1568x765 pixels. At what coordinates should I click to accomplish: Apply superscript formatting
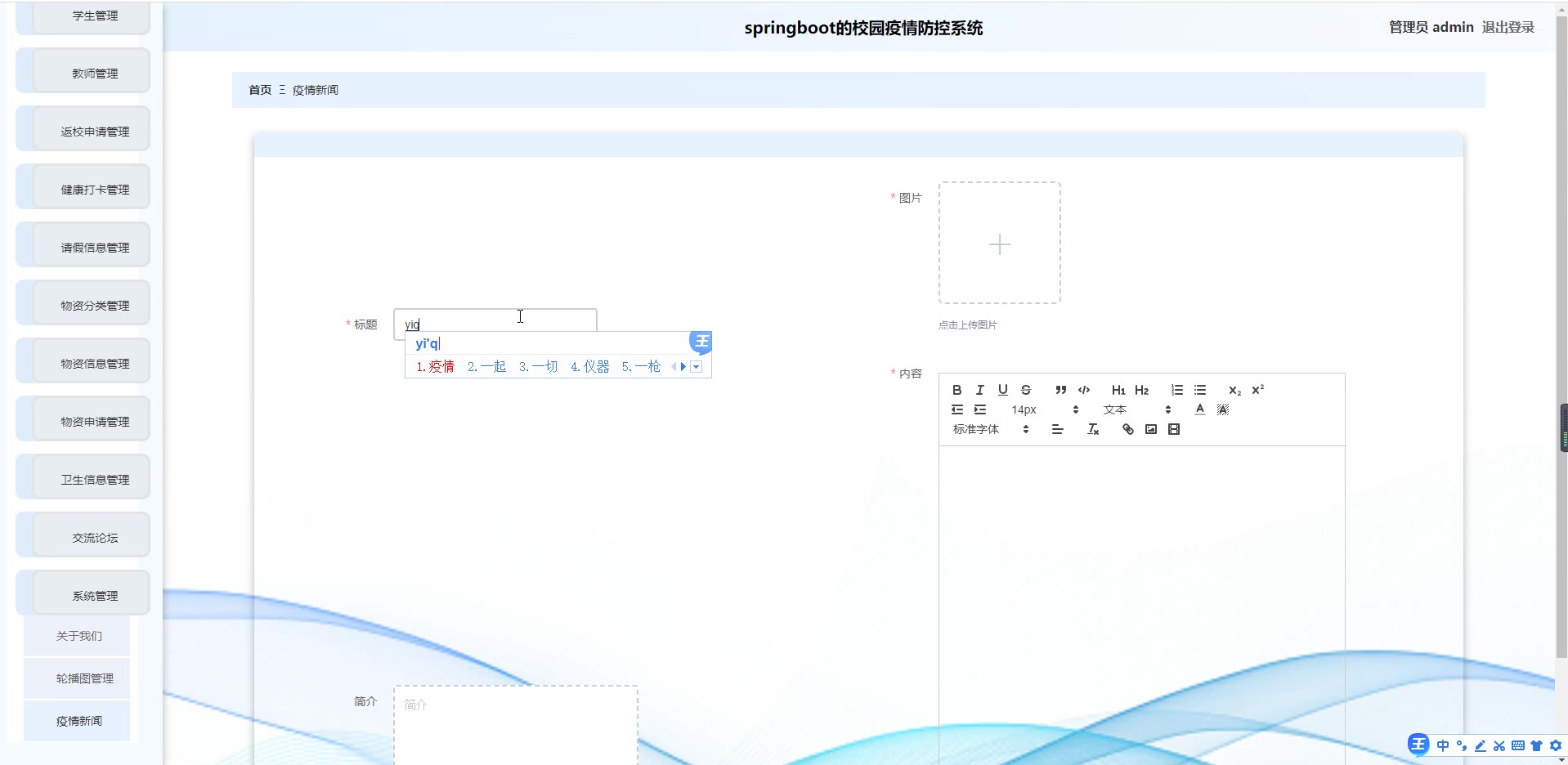(1257, 390)
